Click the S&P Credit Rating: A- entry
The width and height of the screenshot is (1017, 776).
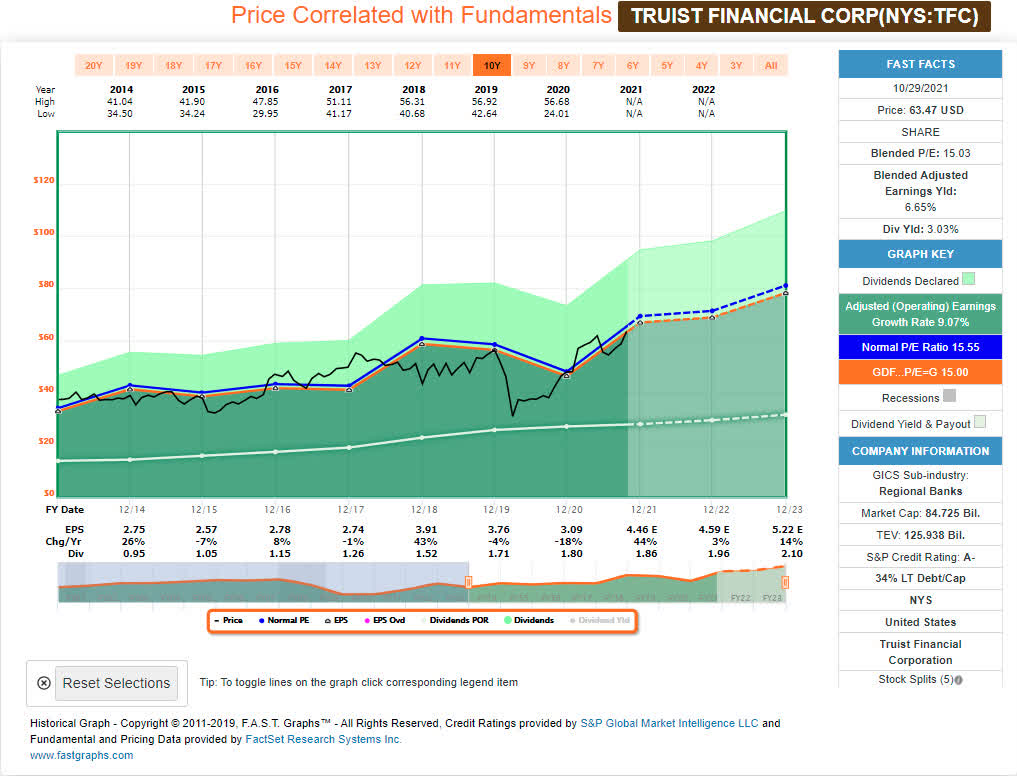[x=920, y=557]
